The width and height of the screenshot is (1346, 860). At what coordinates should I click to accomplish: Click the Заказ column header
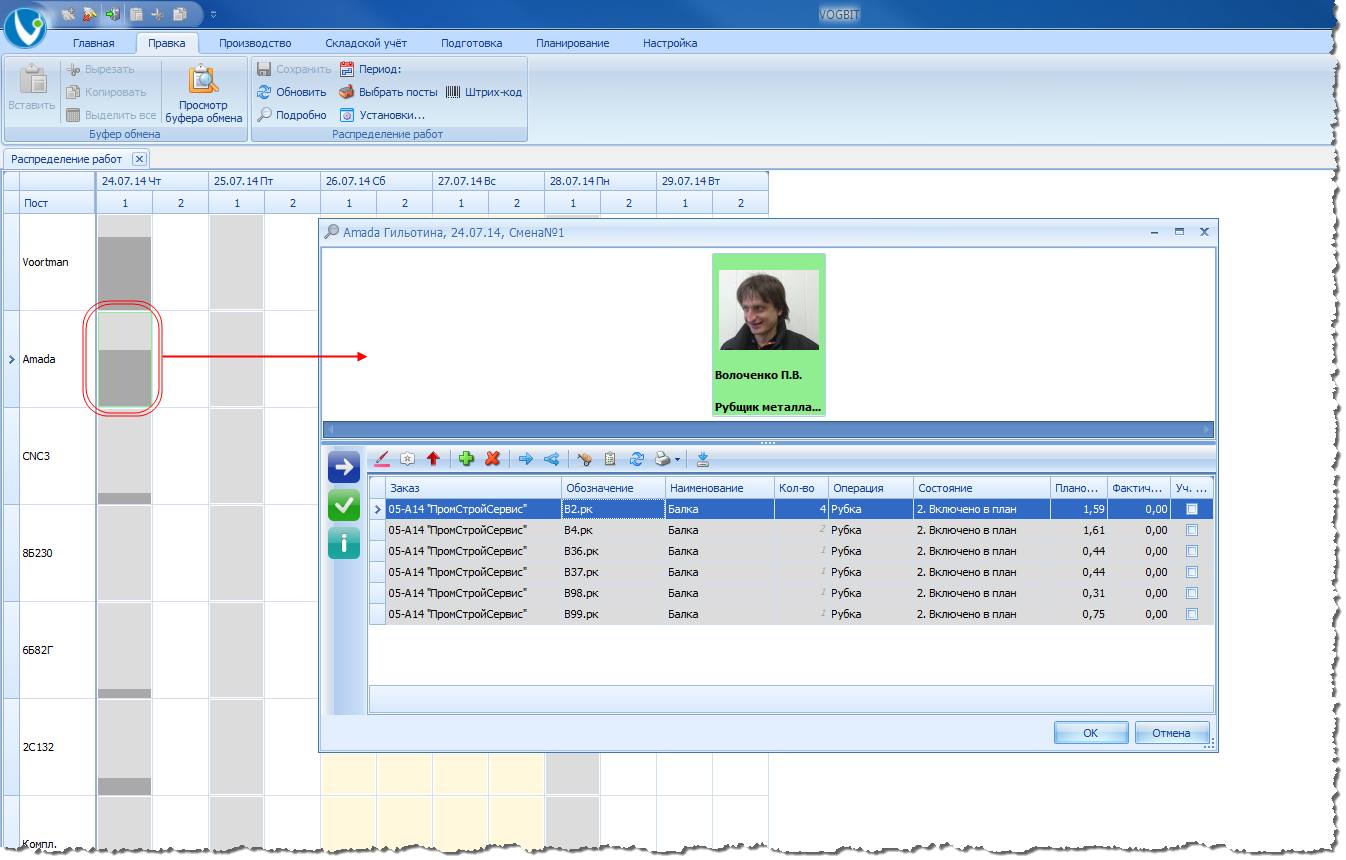pyautogui.click(x=474, y=488)
